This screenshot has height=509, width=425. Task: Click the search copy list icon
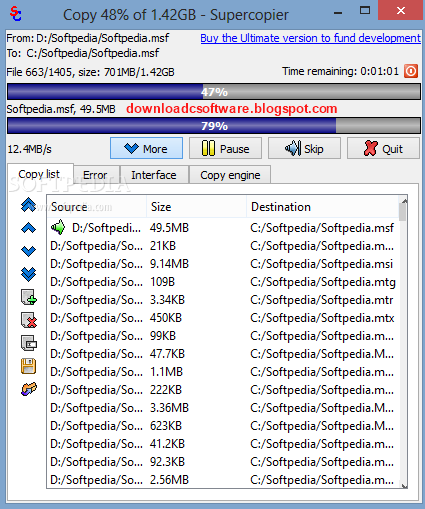[29, 343]
